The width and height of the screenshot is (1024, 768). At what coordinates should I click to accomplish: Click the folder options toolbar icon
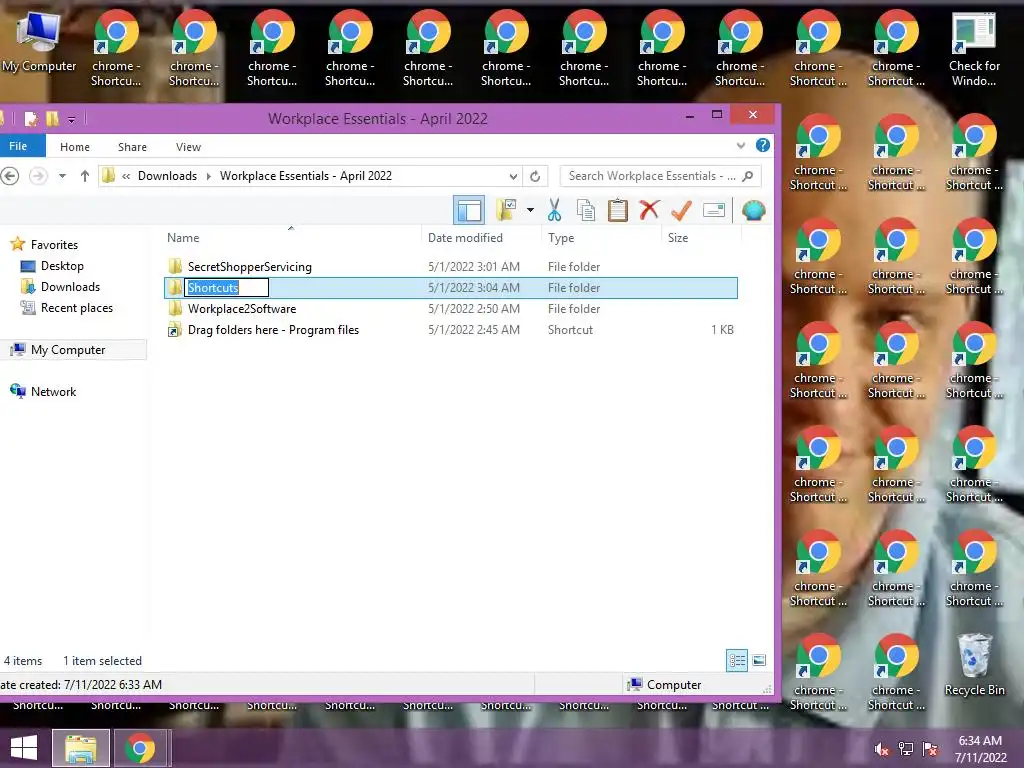(x=506, y=210)
